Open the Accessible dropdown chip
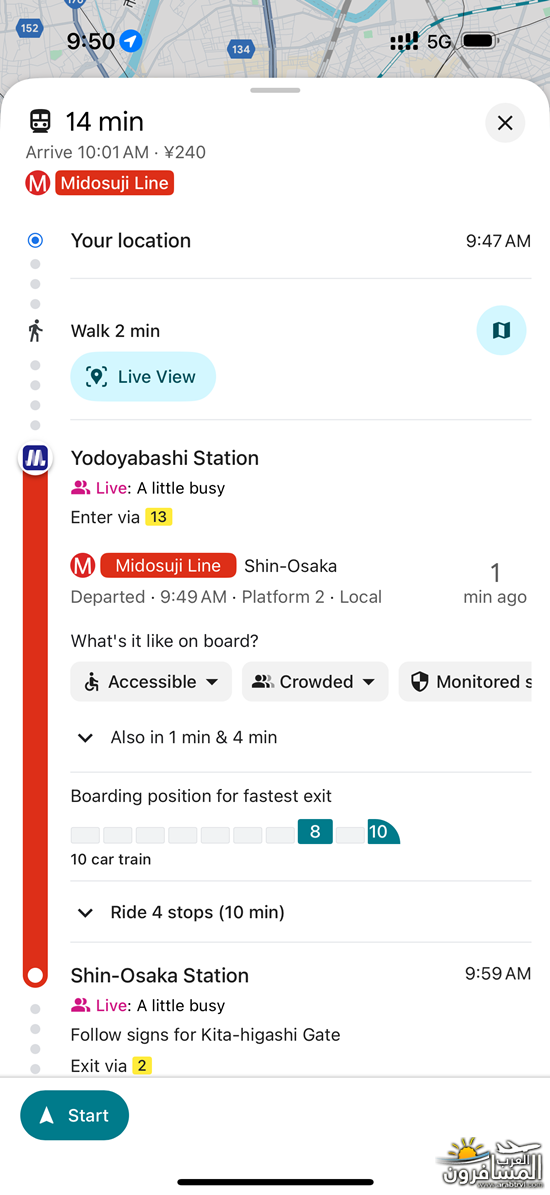Screen dimensions: 550x1195 [151, 681]
